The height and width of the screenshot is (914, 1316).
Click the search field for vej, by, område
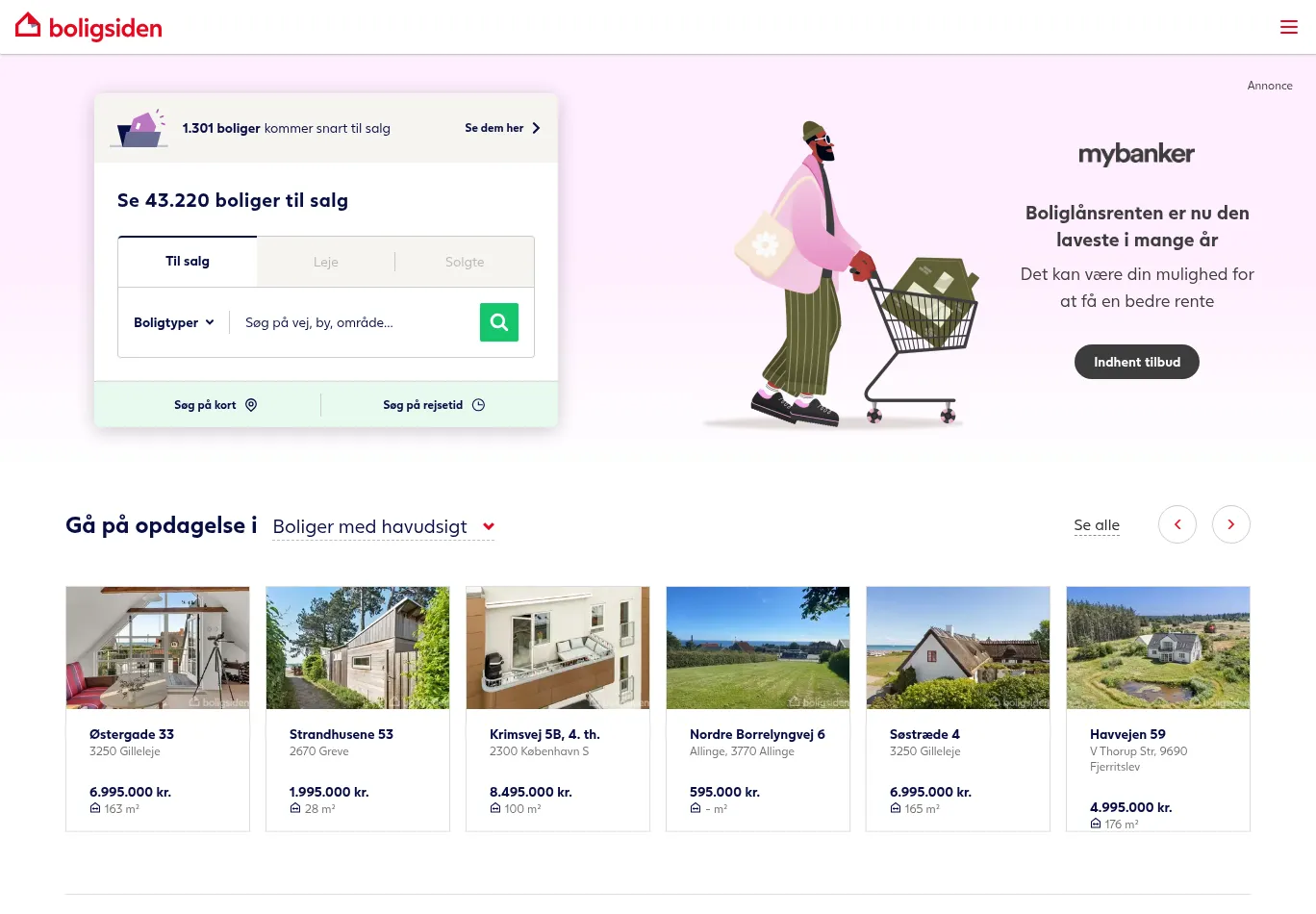point(354,322)
